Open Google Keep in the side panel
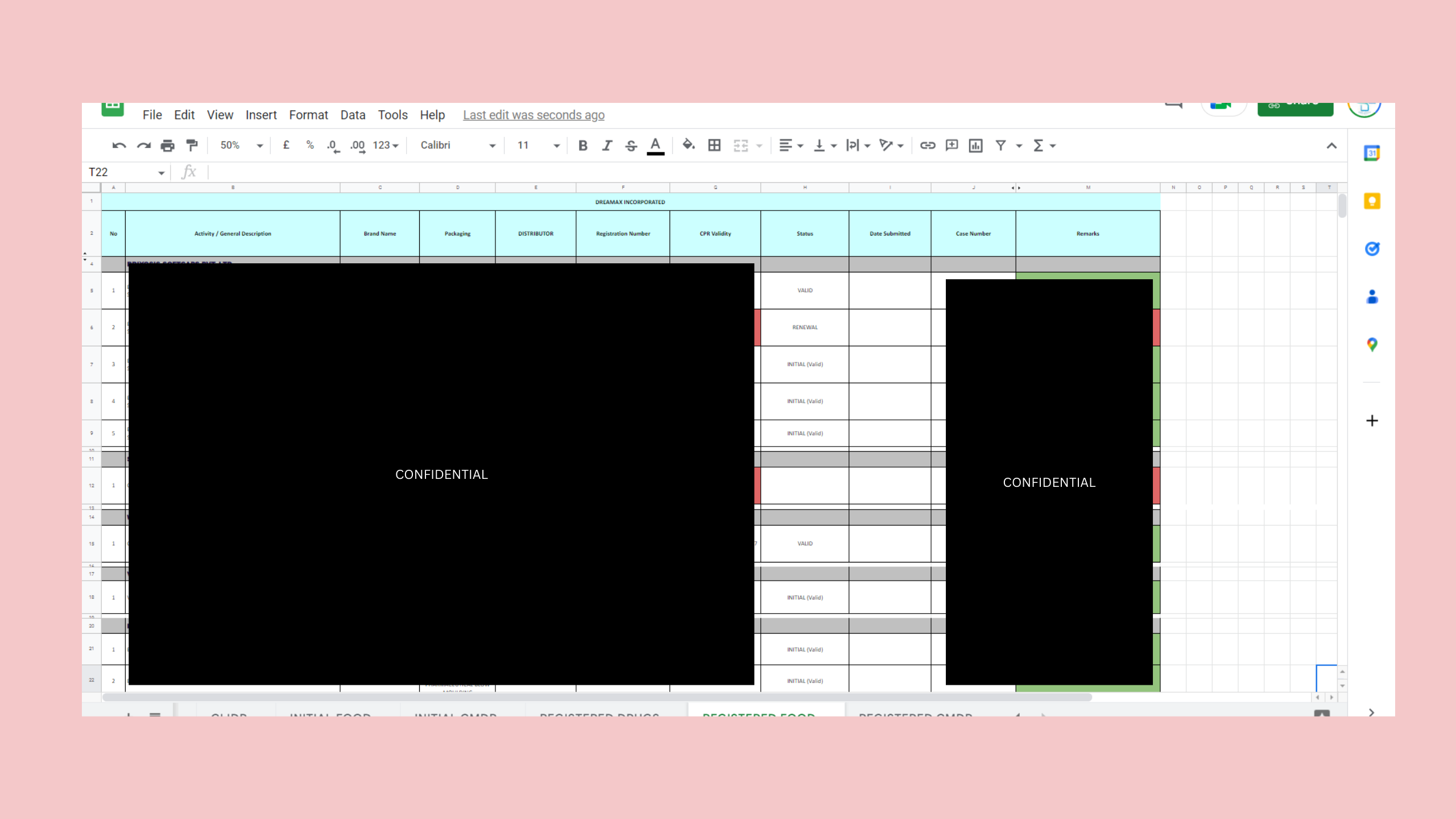The image size is (1456, 819). 1372,200
